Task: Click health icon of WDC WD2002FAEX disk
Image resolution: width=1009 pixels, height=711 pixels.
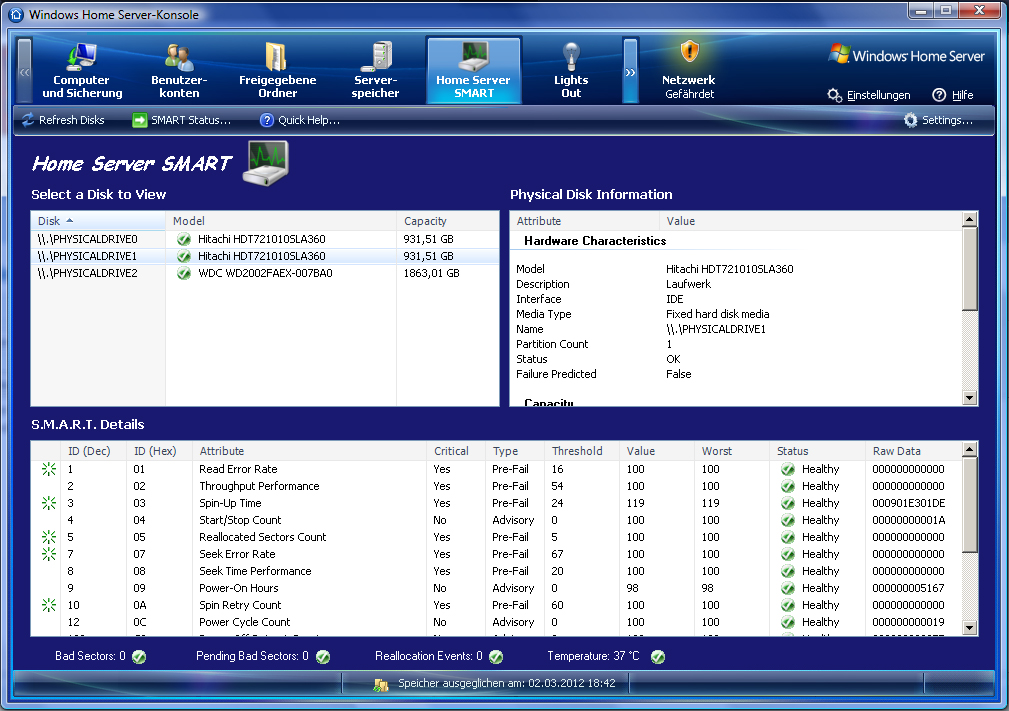Action: [x=184, y=273]
